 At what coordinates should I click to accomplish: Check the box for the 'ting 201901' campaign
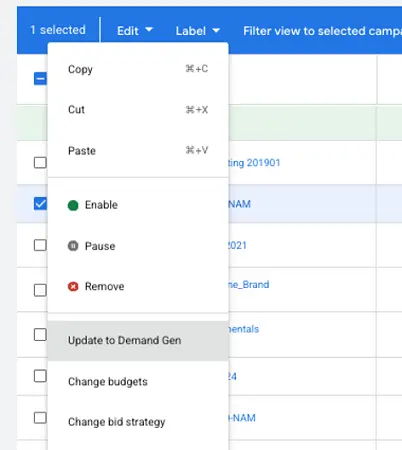pyautogui.click(x=40, y=163)
